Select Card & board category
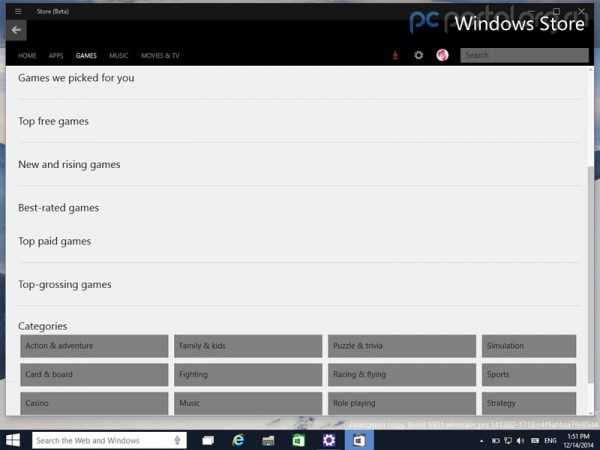Screen dimensions: 600x450 [x=94, y=375]
